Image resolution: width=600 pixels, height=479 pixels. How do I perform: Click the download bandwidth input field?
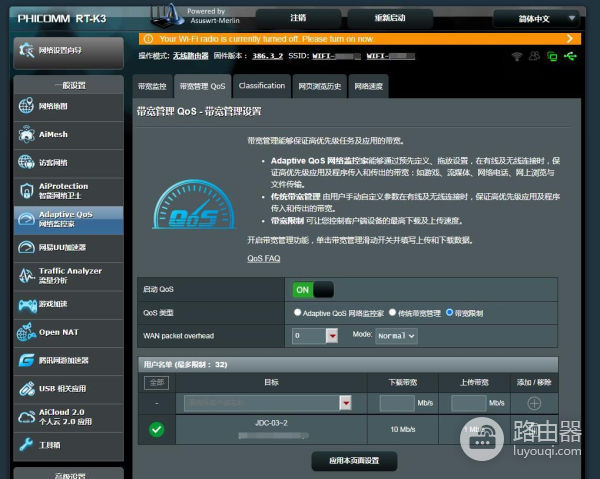pos(397,403)
